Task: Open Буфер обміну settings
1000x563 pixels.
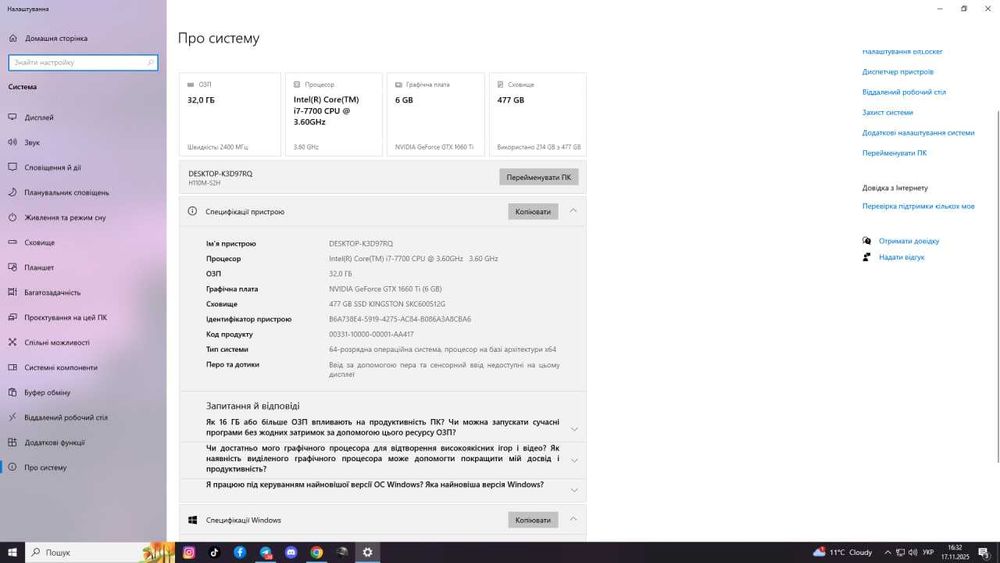Action: point(83,392)
